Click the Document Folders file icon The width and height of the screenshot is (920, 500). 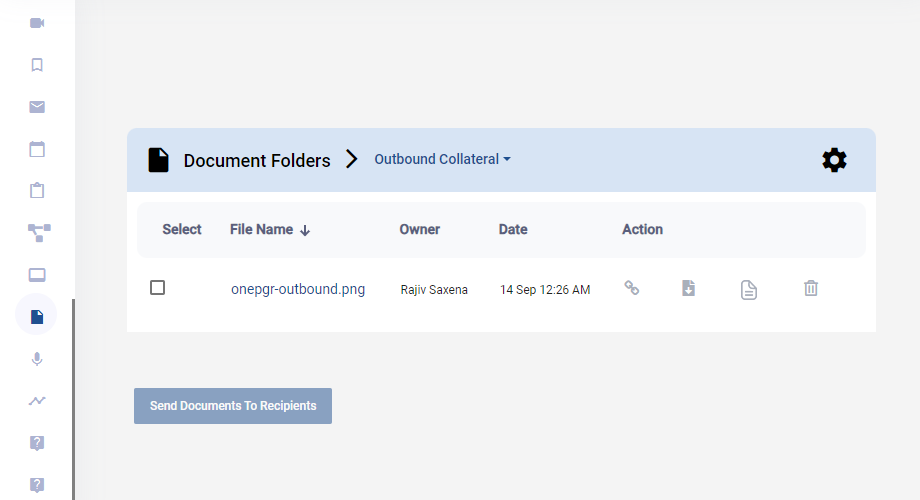click(x=158, y=160)
